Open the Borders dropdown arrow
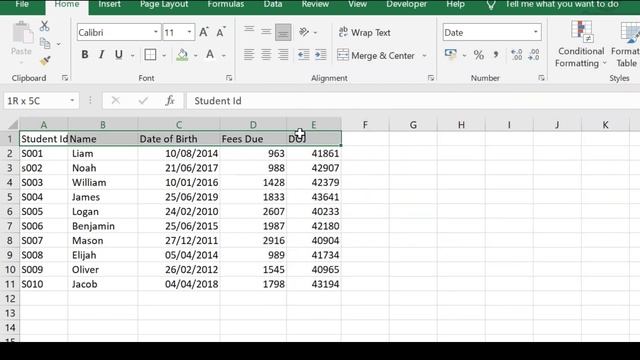This screenshot has width=640, height=360. click(164, 56)
